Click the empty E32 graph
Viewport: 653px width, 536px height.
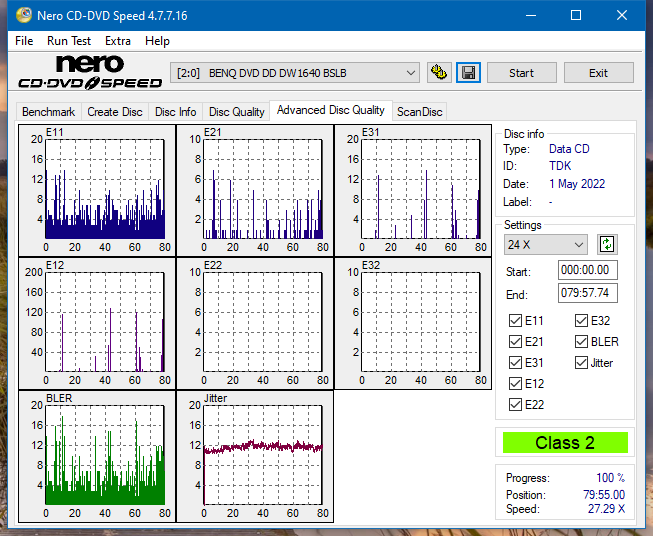413,324
